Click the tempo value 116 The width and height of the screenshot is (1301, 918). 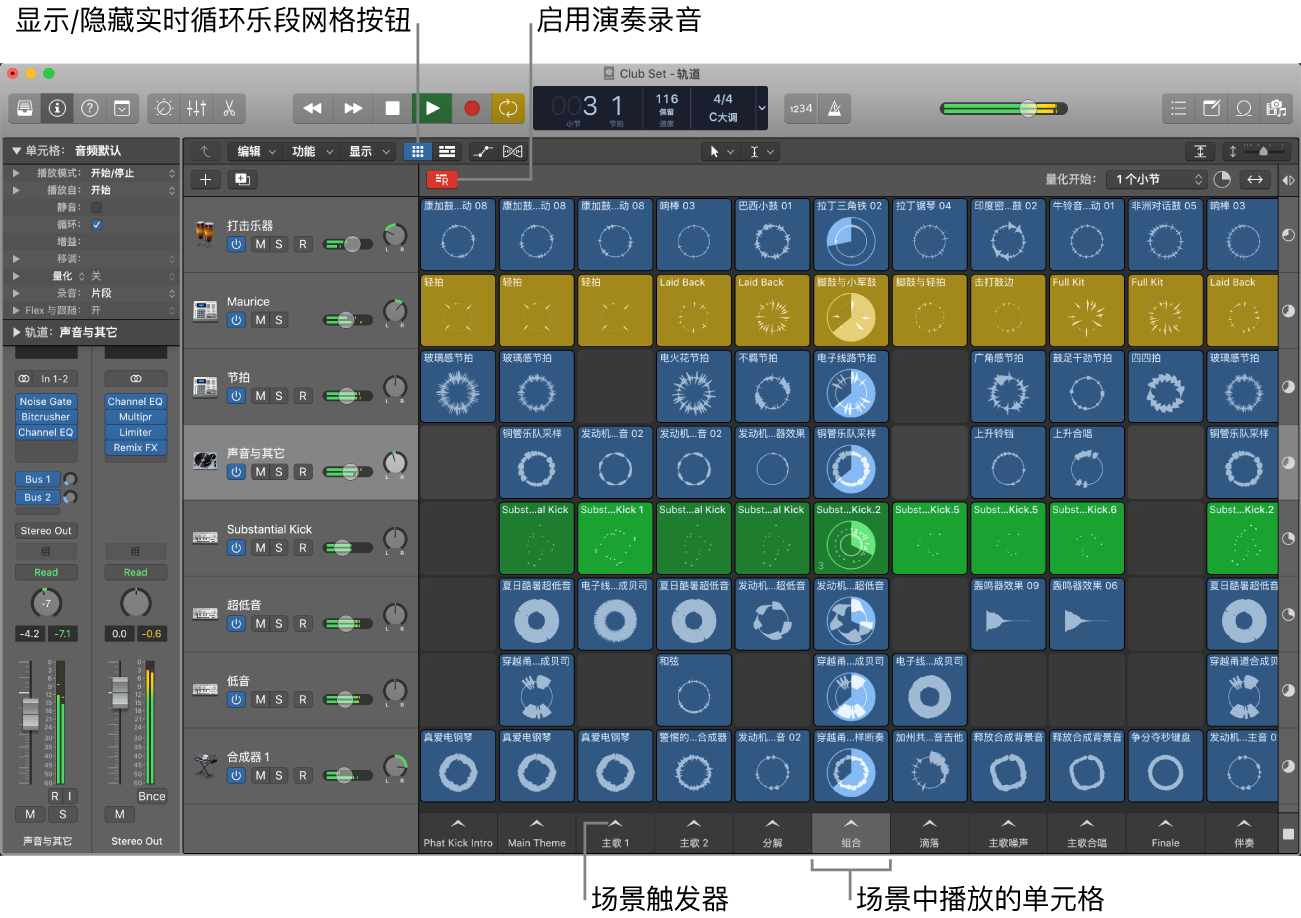point(667,99)
